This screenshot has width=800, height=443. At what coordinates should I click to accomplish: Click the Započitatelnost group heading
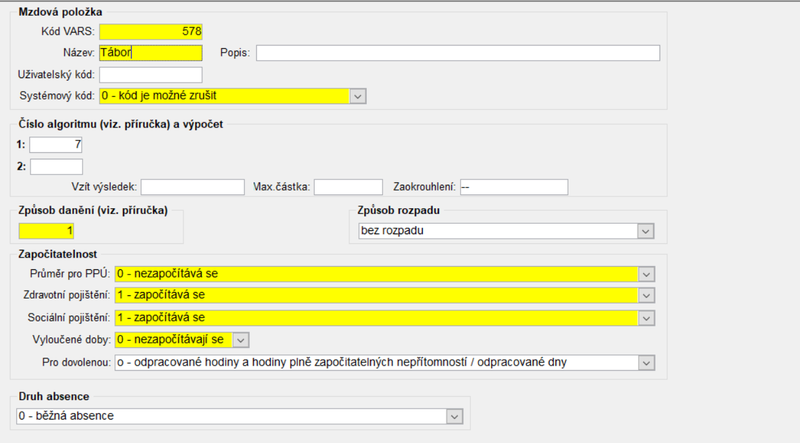pyautogui.click(x=58, y=254)
